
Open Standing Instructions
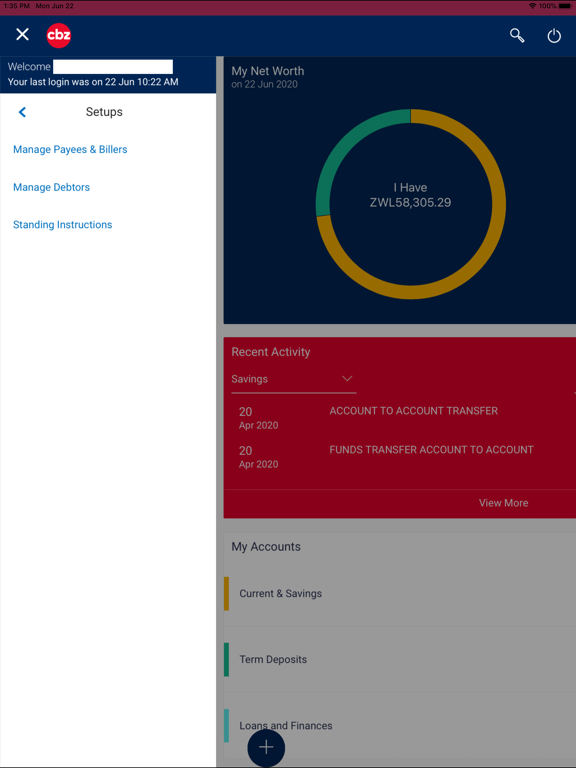(63, 225)
